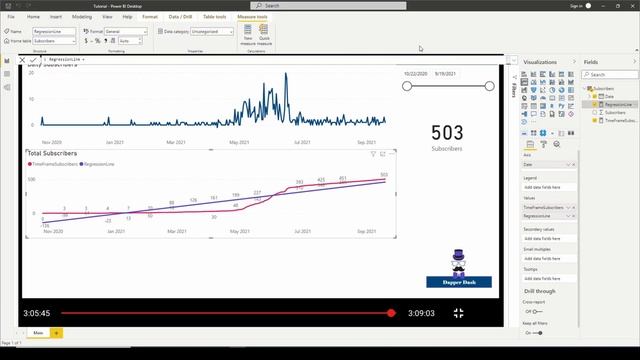The image size is (640, 360).
Task: Switch to Data view in left sidebar
Action: tap(7, 74)
